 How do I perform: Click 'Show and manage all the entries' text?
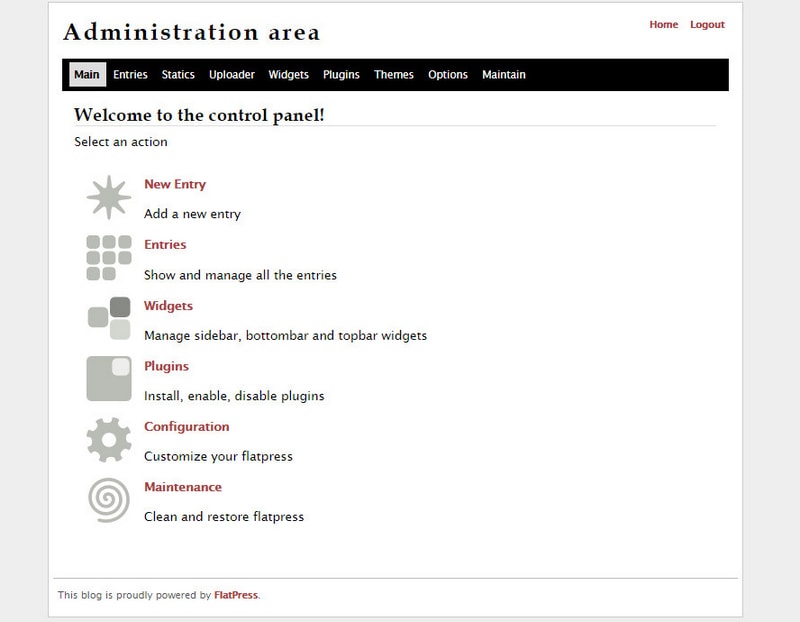tap(240, 275)
